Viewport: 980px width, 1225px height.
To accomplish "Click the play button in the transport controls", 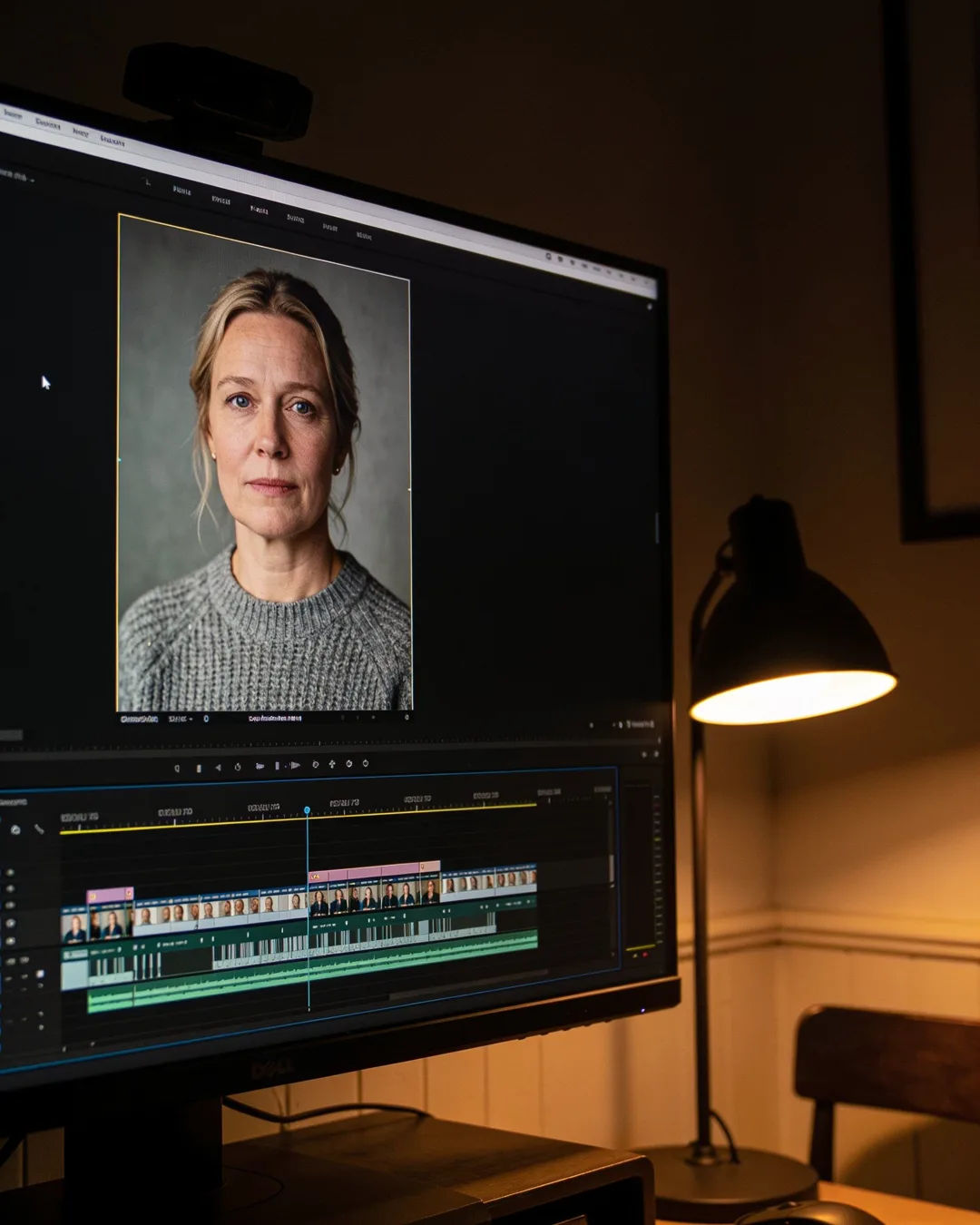I will pos(294,766).
